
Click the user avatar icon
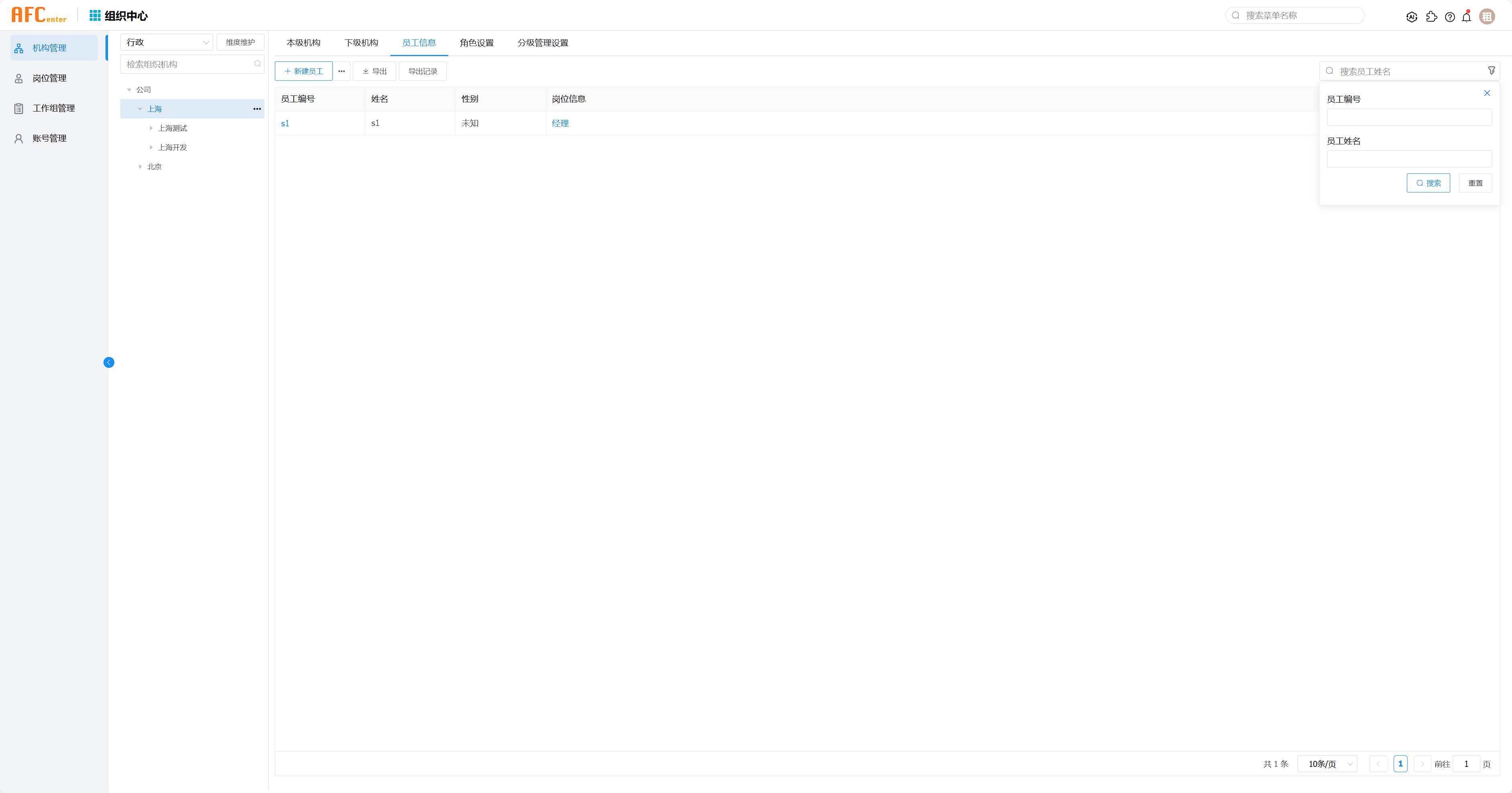1487,17
